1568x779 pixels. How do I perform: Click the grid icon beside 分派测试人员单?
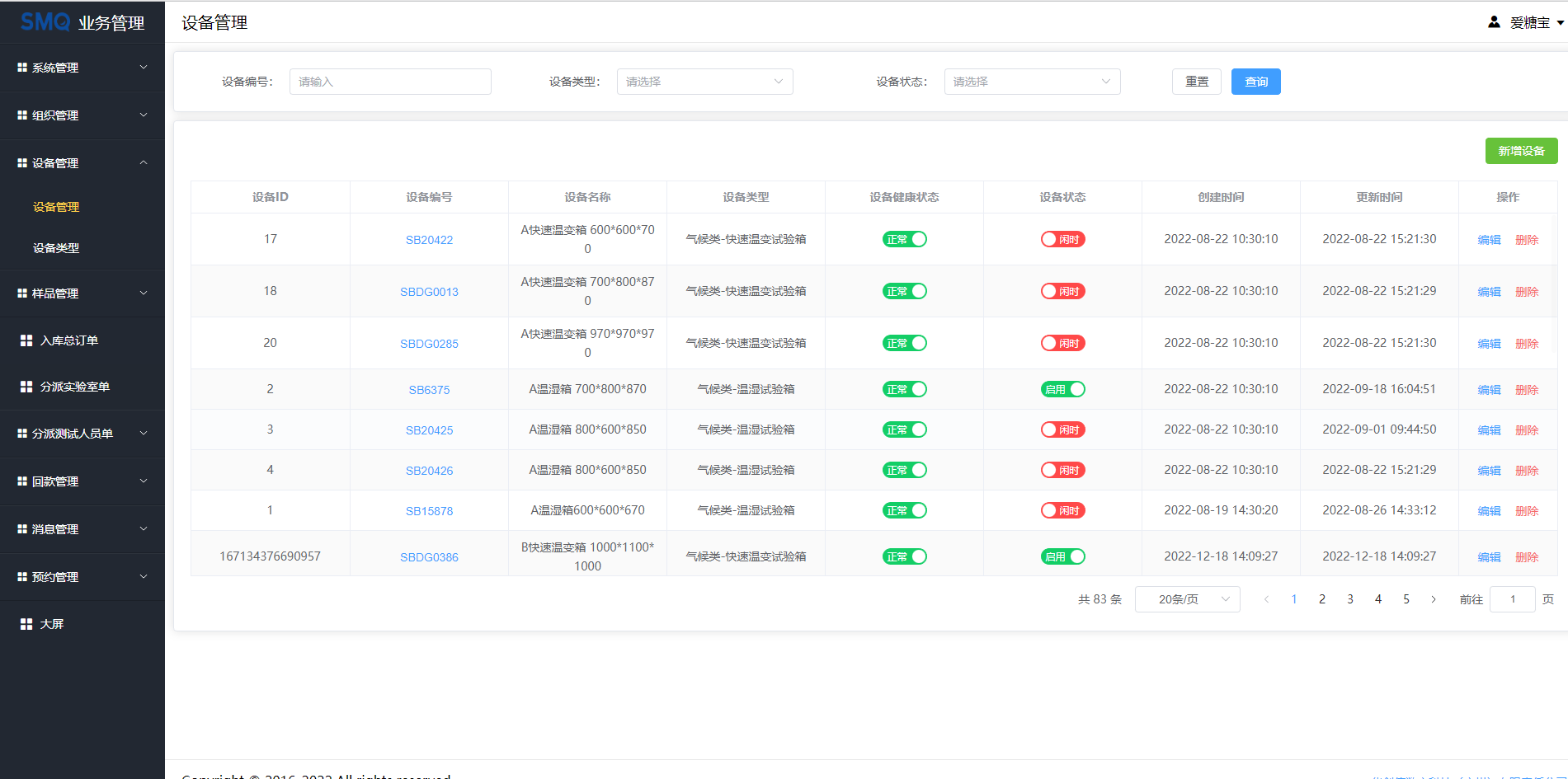[x=22, y=434]
